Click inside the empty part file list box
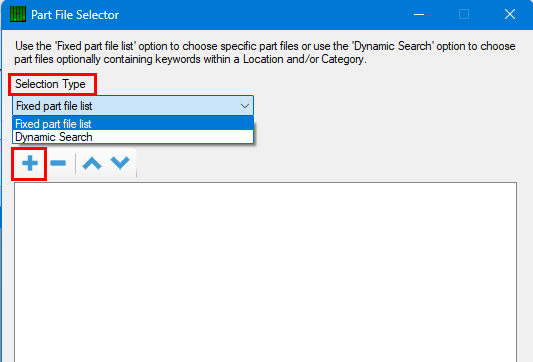Viewport: 533px width, 362px height. (x=265, y=272)
